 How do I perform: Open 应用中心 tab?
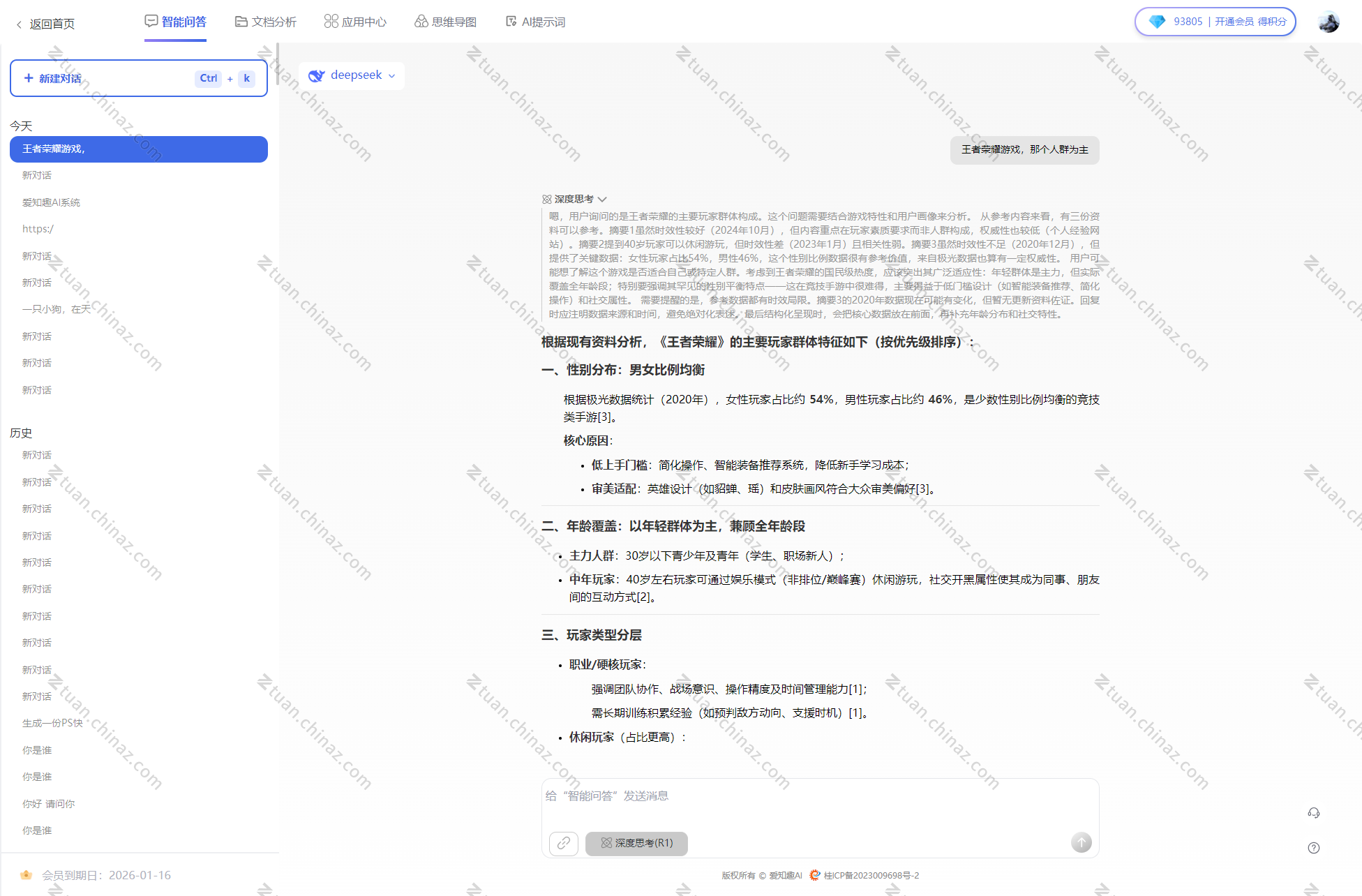[x=355, y=22]
